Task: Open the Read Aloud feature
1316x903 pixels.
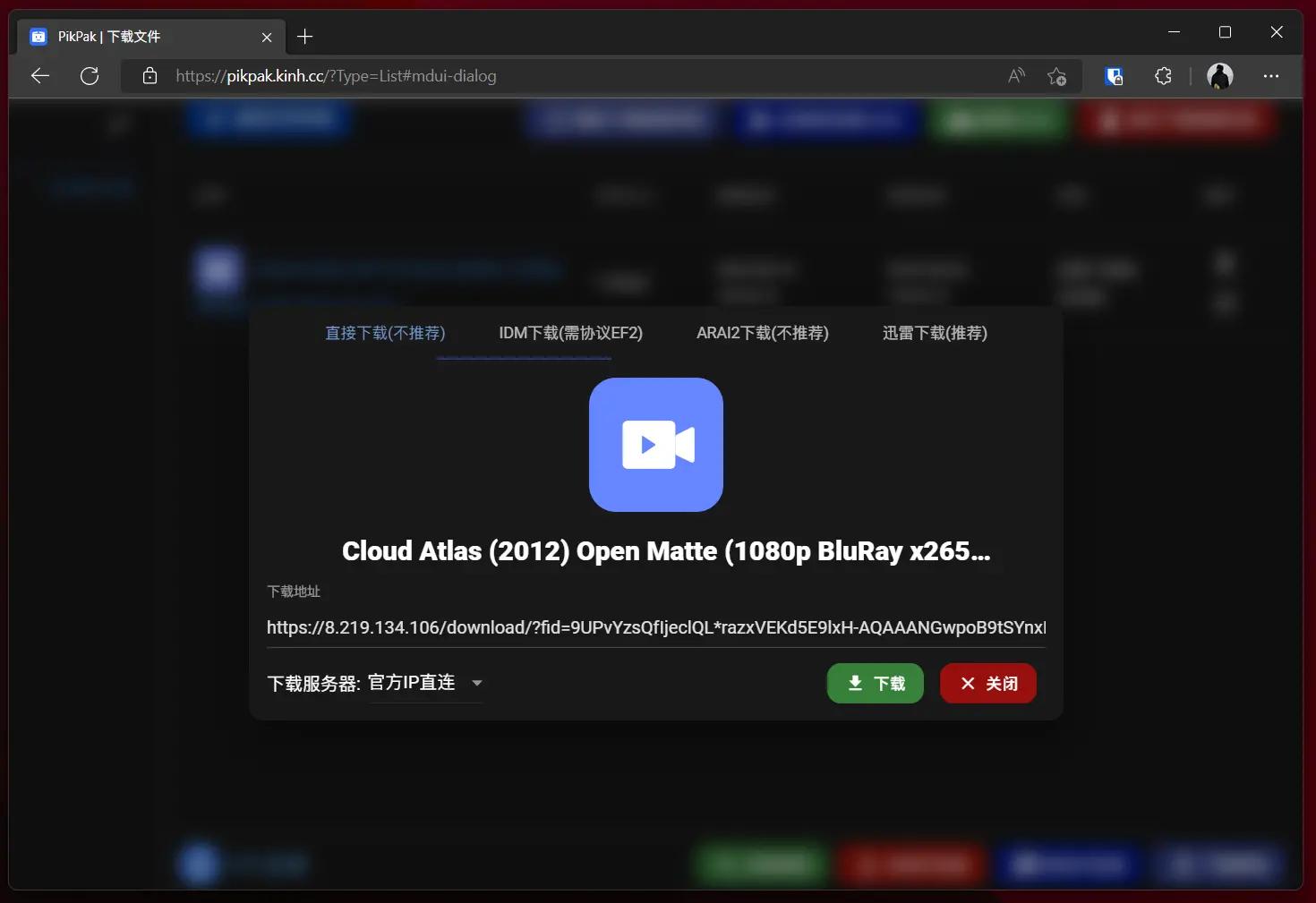Action: pyautogui.click(x=1016, y=76)
